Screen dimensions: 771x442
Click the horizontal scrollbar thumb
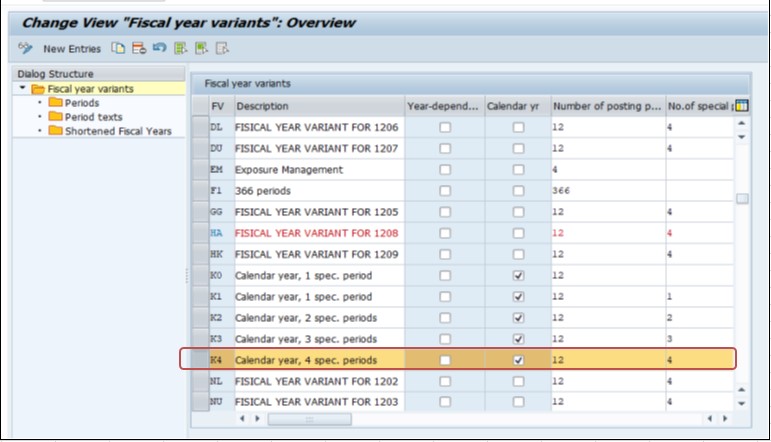[x=309, y=419]
